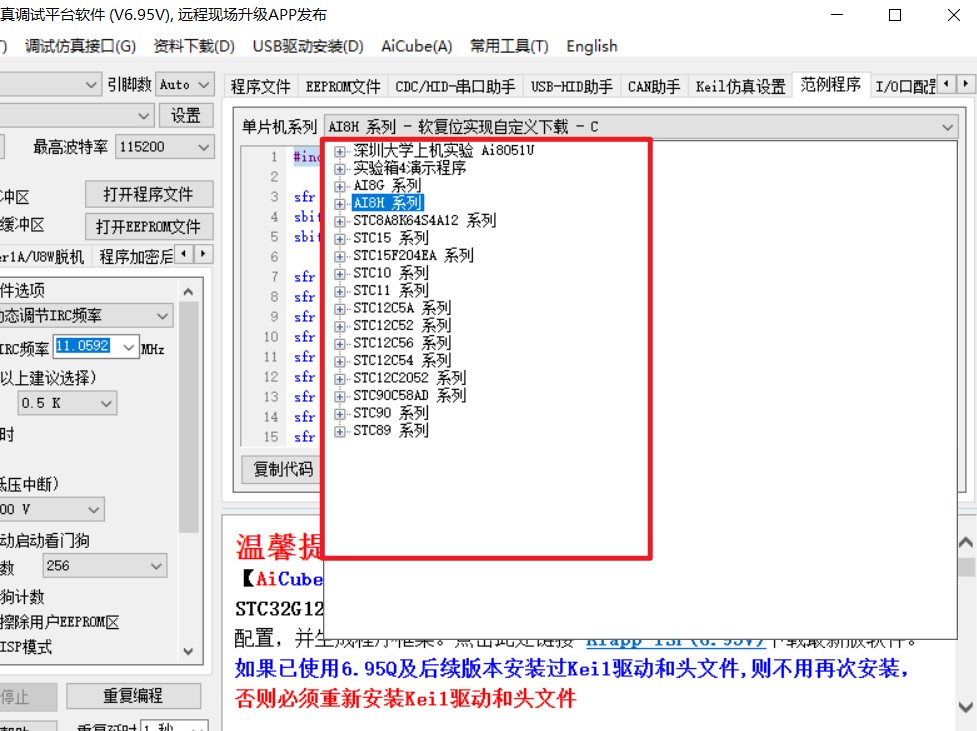Switch language via English menu
This screenshot has width=977, height=731.
(591, 46)
